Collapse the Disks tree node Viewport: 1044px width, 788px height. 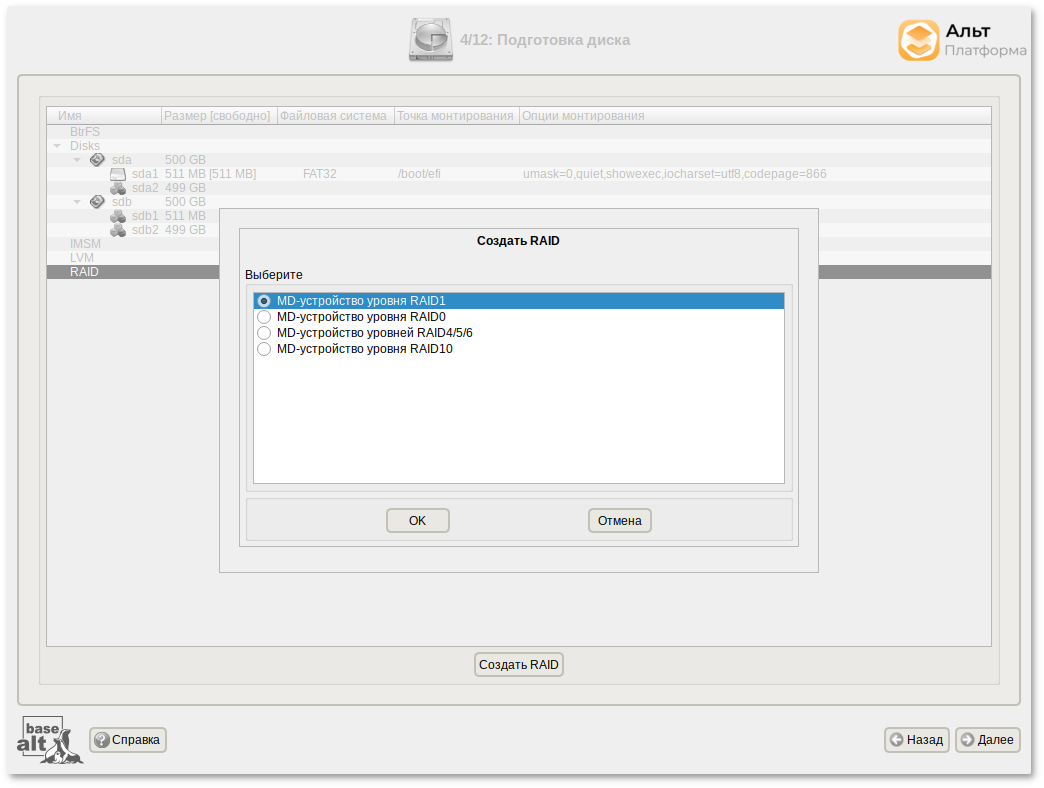57,146
